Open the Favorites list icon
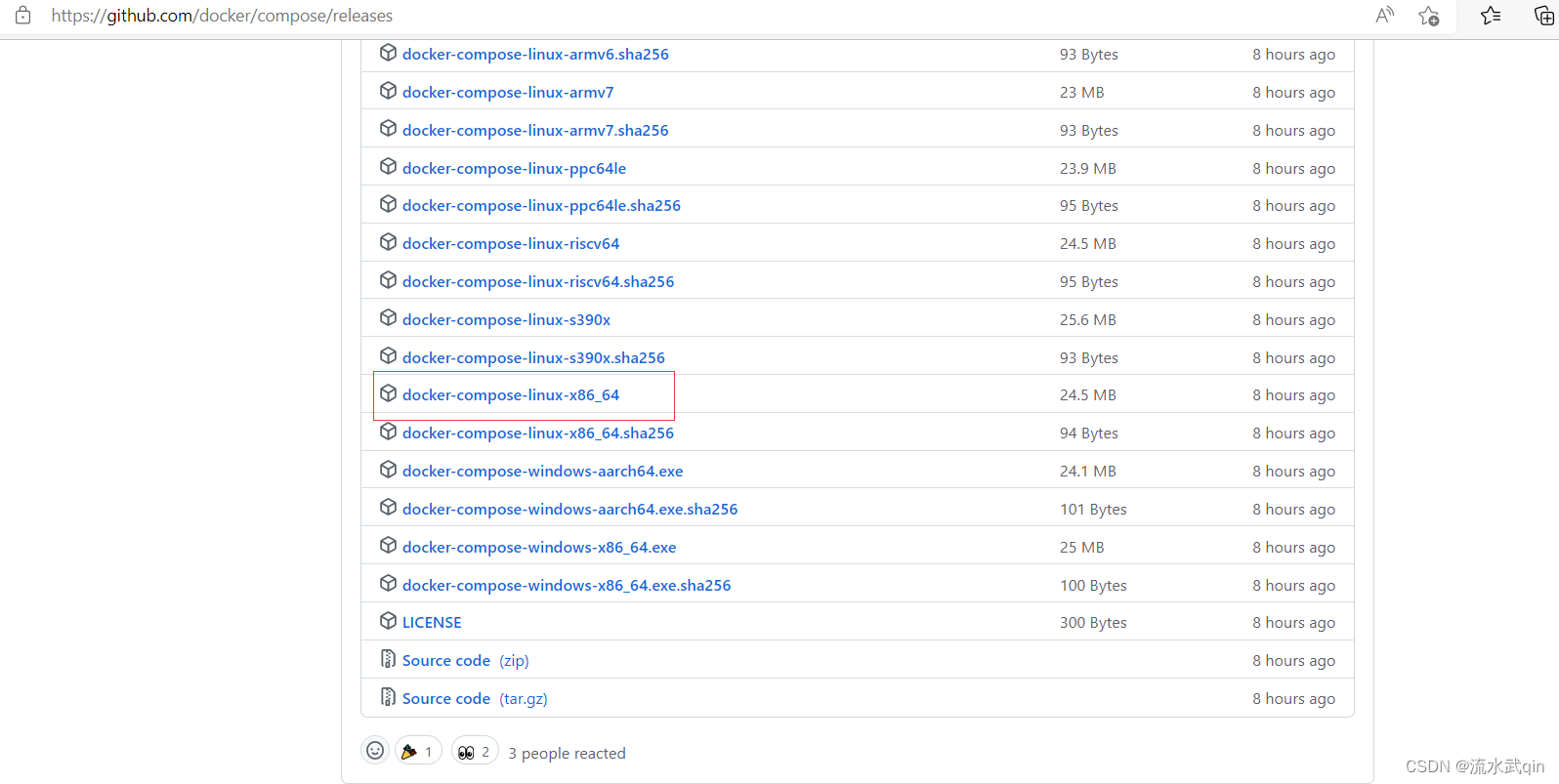Image resolution: width=1559 pixels, height=784 pixels. [1491, 16]
